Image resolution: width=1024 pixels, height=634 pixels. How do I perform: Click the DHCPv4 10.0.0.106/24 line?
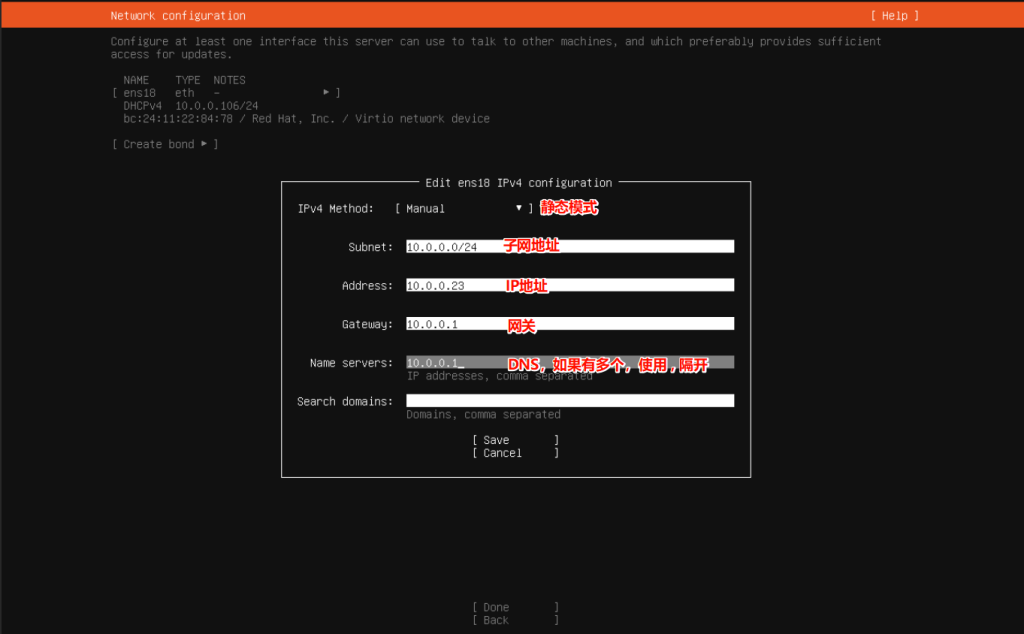click(x=190, y=105)
